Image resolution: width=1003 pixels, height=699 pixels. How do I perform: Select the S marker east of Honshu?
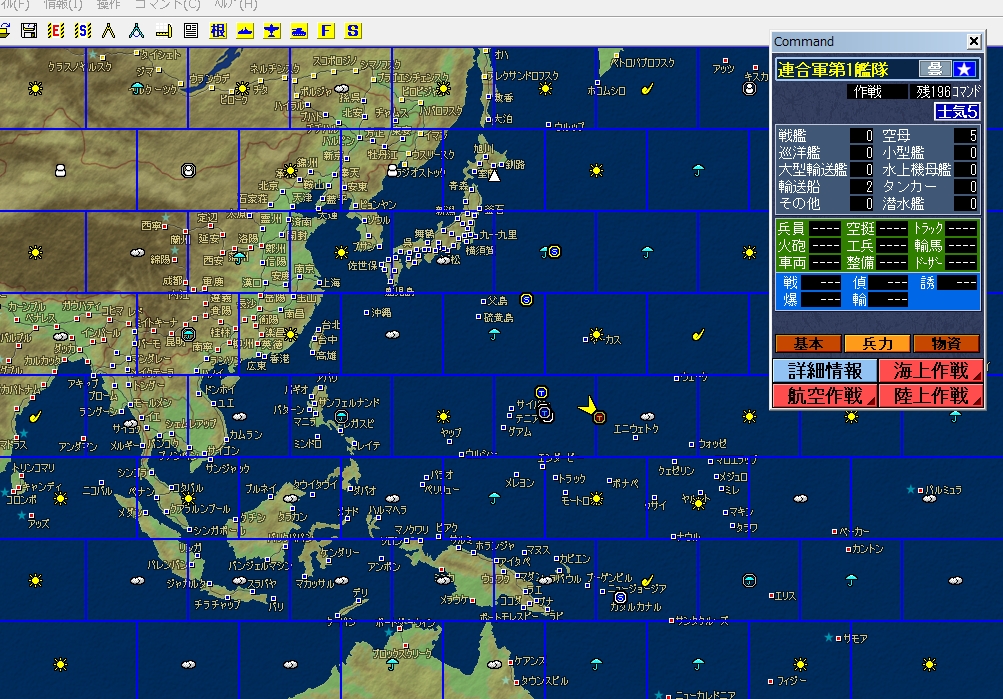point(555,251)
